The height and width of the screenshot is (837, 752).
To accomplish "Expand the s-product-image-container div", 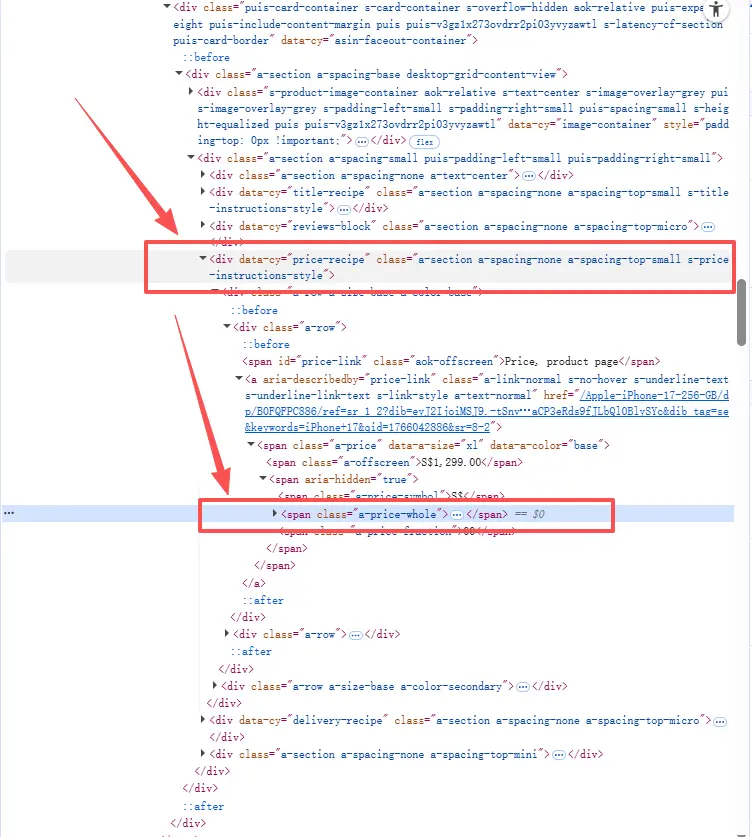I will click(x=191, y=92).
